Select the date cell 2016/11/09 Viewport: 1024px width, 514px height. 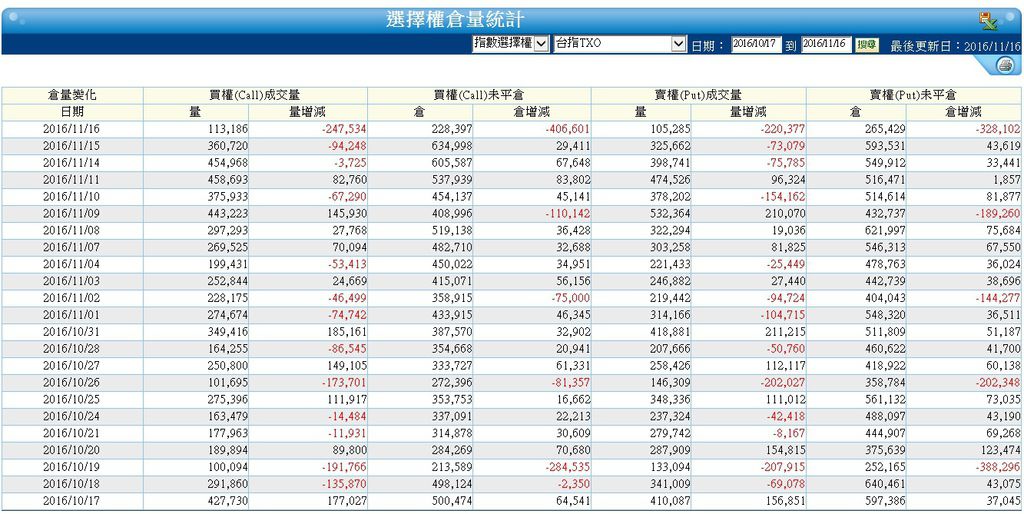pos(71,214)
